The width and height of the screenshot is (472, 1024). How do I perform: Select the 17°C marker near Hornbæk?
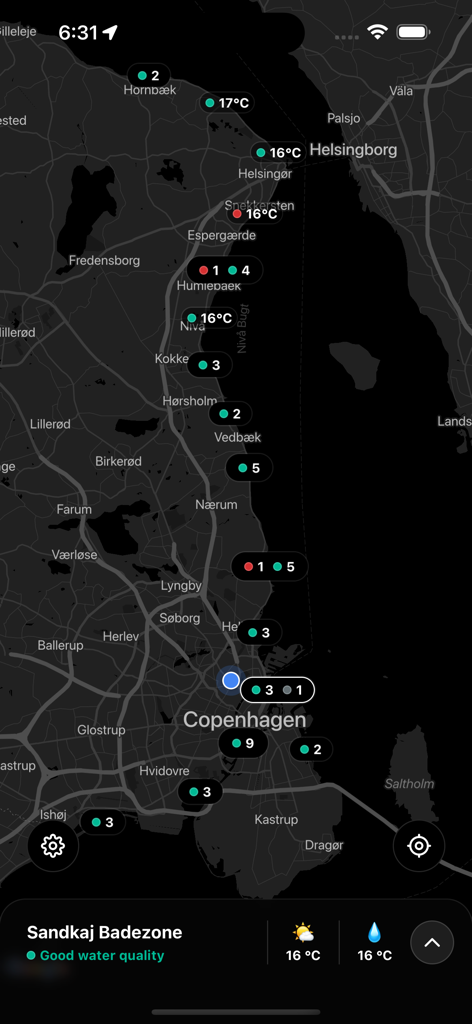(227, 103)
